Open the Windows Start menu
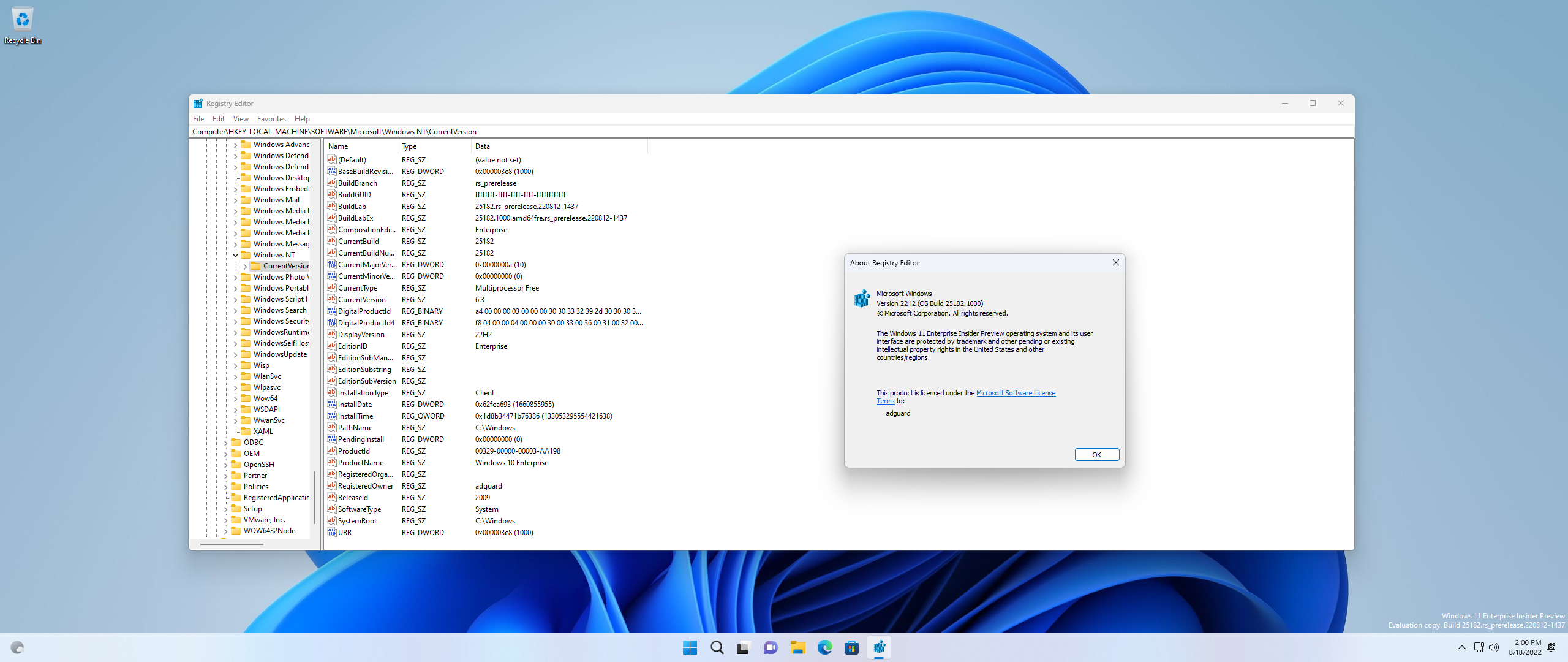Screen dimensions: 1568x662 [690, 647]
